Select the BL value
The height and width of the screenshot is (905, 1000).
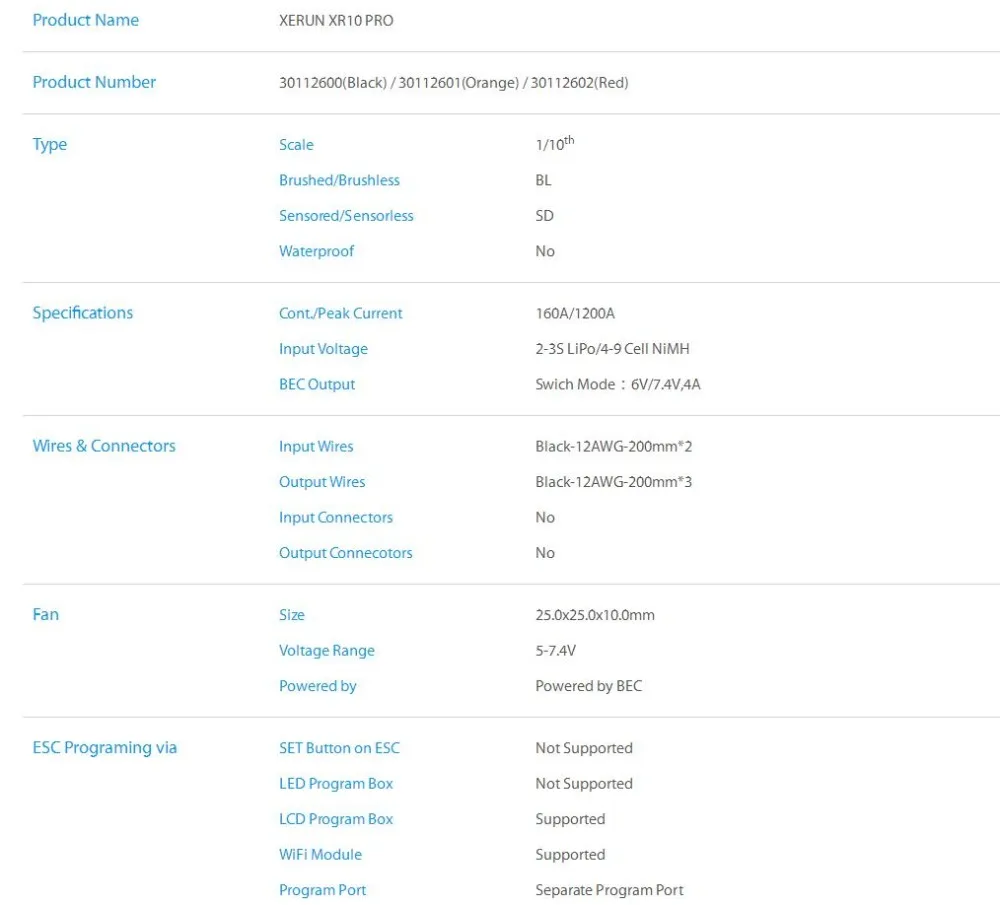coord(543,180)
